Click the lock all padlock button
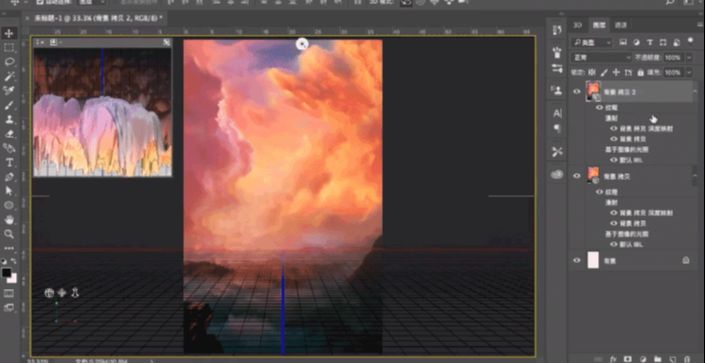Screen dimensions: 705x363 [x=640, y=72]
